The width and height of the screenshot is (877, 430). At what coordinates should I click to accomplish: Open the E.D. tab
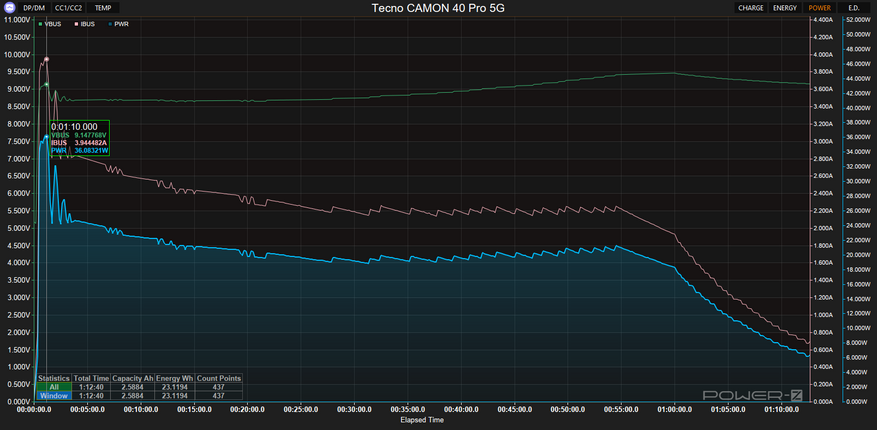[x=854, y=8]
